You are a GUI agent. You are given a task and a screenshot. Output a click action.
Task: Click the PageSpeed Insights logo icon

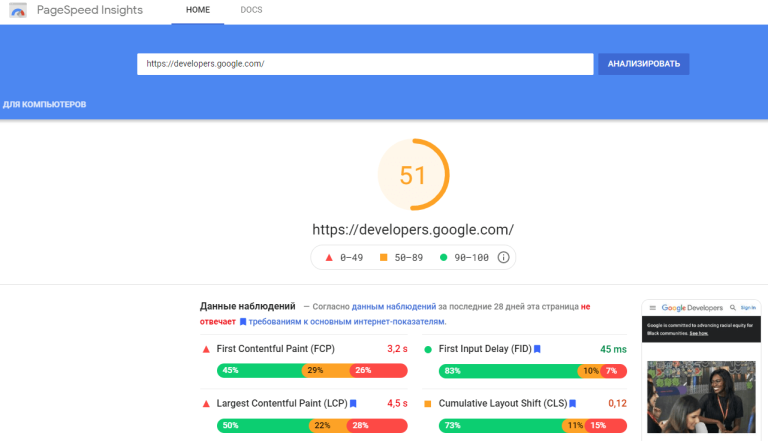(x=18, y=10)
